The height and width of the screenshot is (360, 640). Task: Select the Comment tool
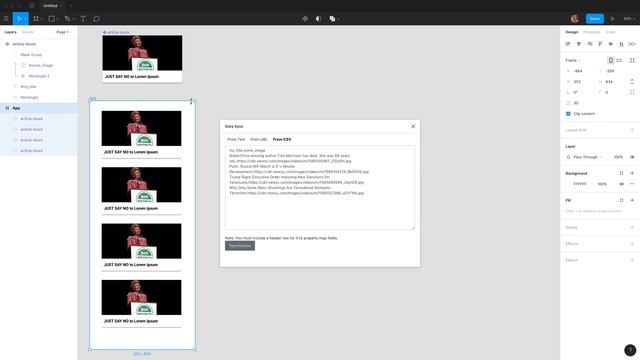(96, 19)
